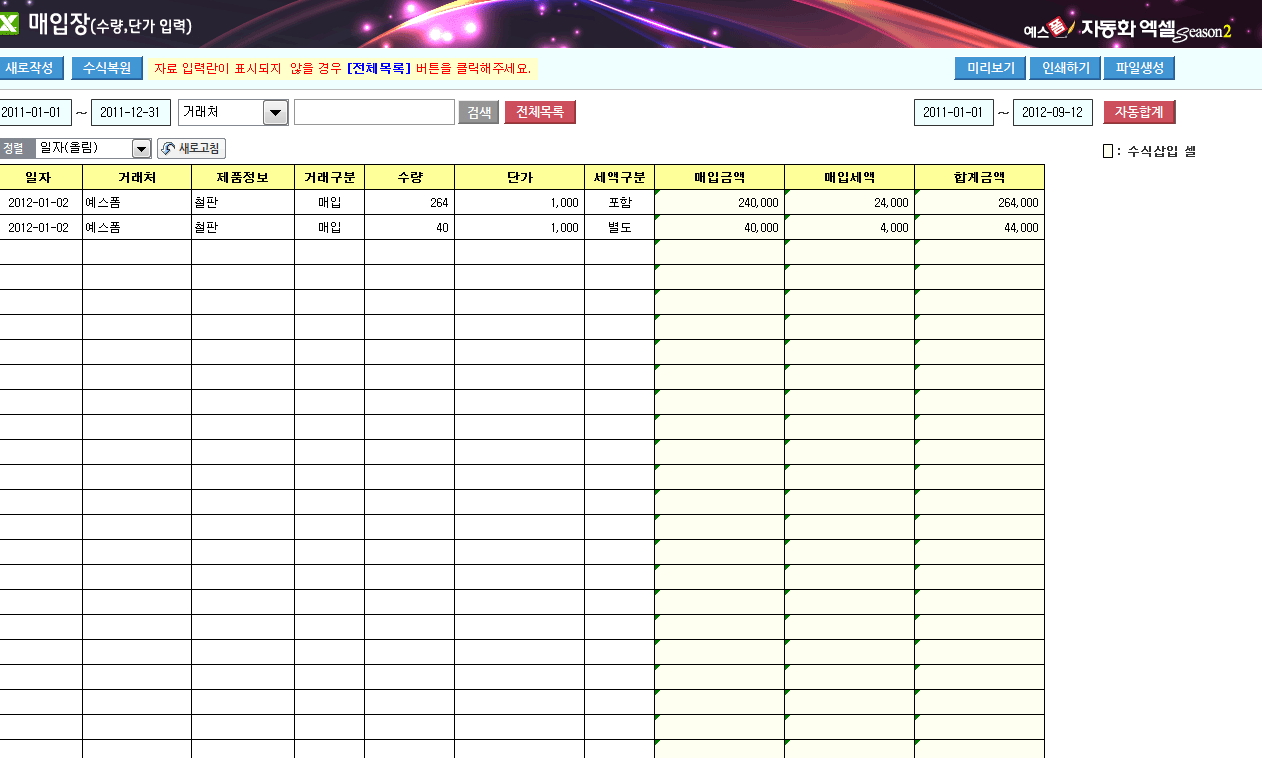1262x758 pixels.
Task: Click the 단가 column header
Action: 519,177
